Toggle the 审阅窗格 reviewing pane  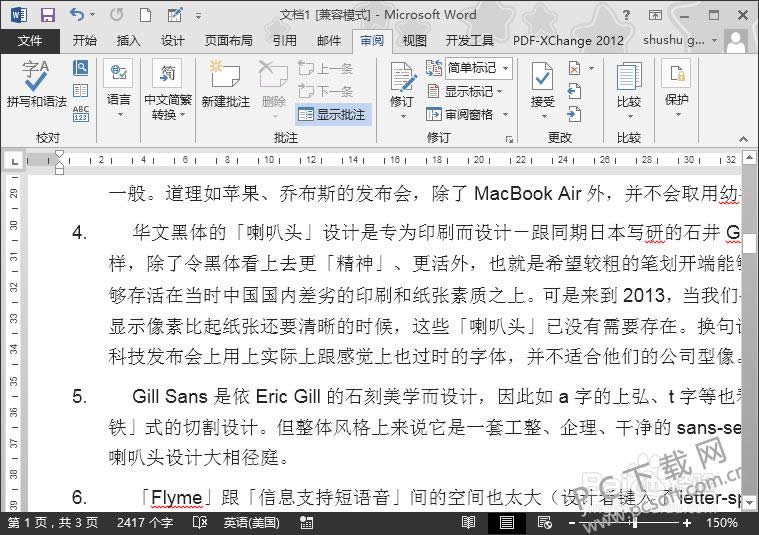(460, 114)
